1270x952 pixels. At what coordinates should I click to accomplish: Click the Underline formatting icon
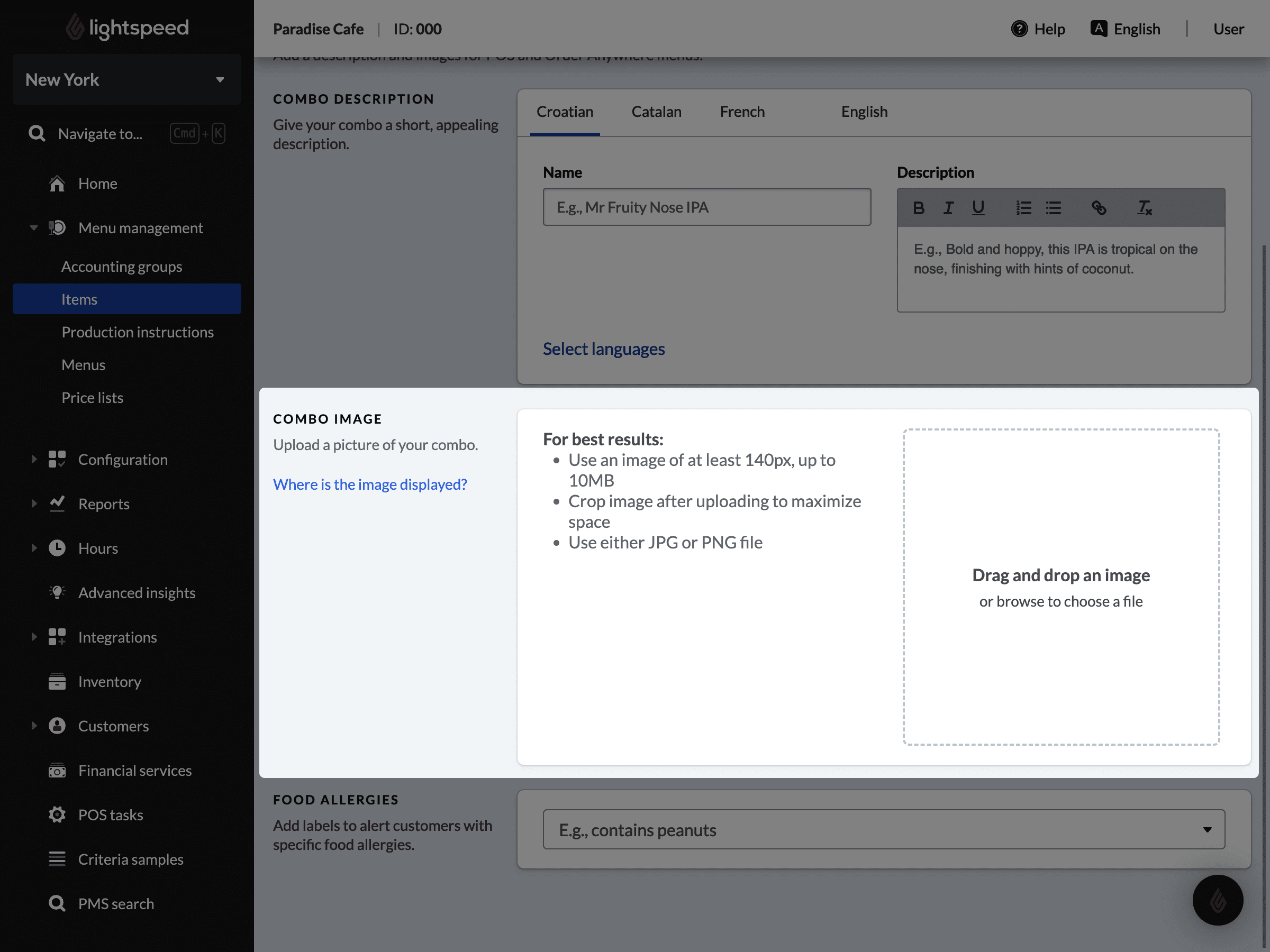(979, 207)
